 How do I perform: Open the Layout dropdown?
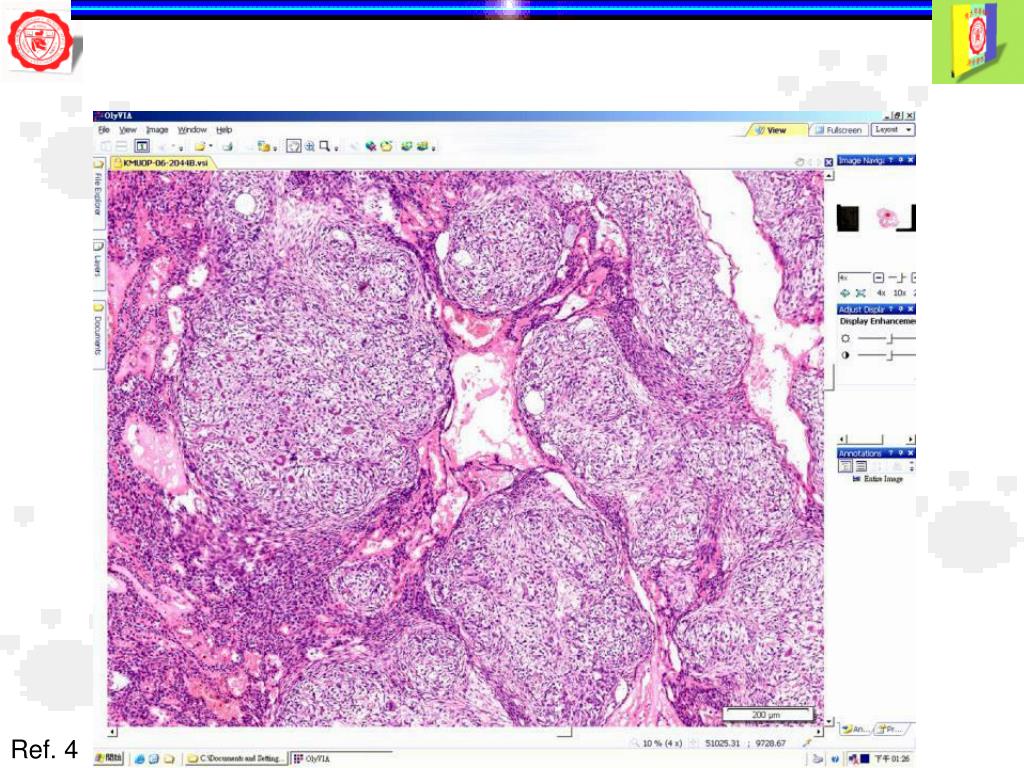(x=893, y=130)
